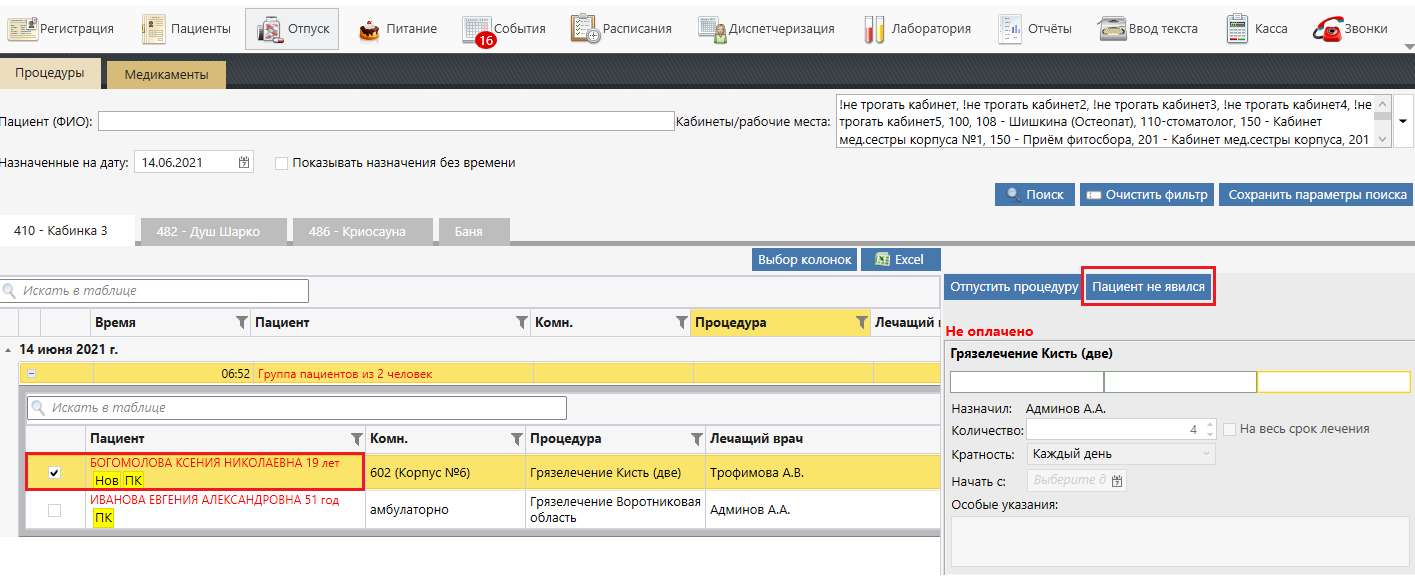Open the Регистрация module icon
Image resolution: width=1415 pixels, height=578 pixels.
tap(22, 29)
